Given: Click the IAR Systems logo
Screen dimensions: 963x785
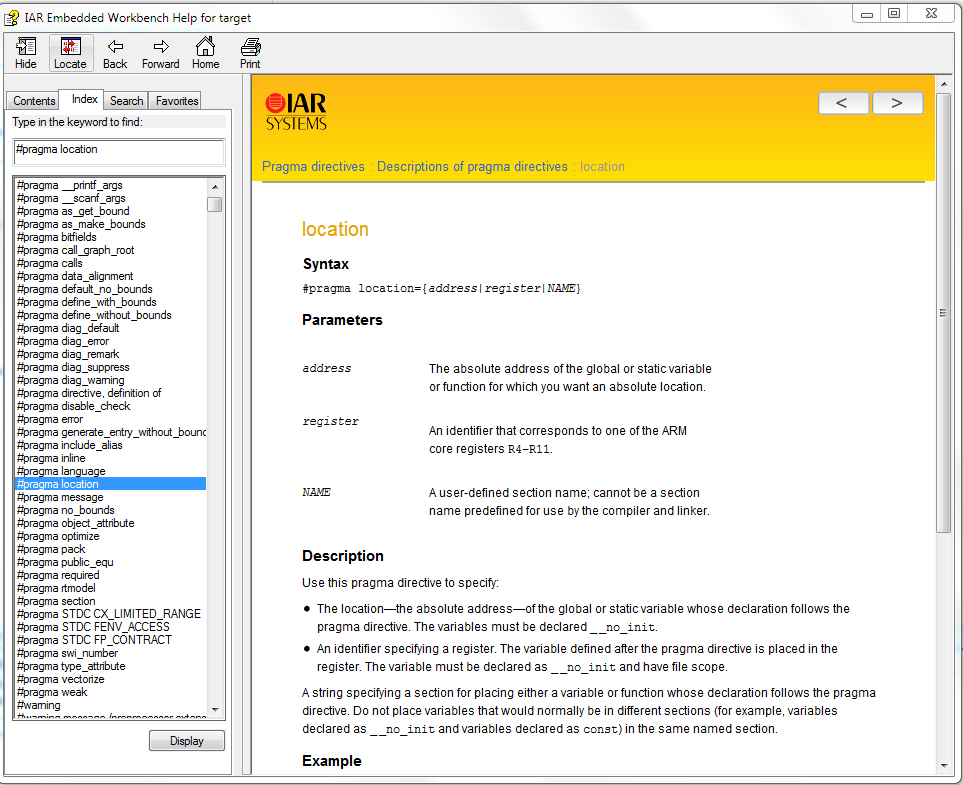Looking at the screenshot, I should tap(296, 111).
